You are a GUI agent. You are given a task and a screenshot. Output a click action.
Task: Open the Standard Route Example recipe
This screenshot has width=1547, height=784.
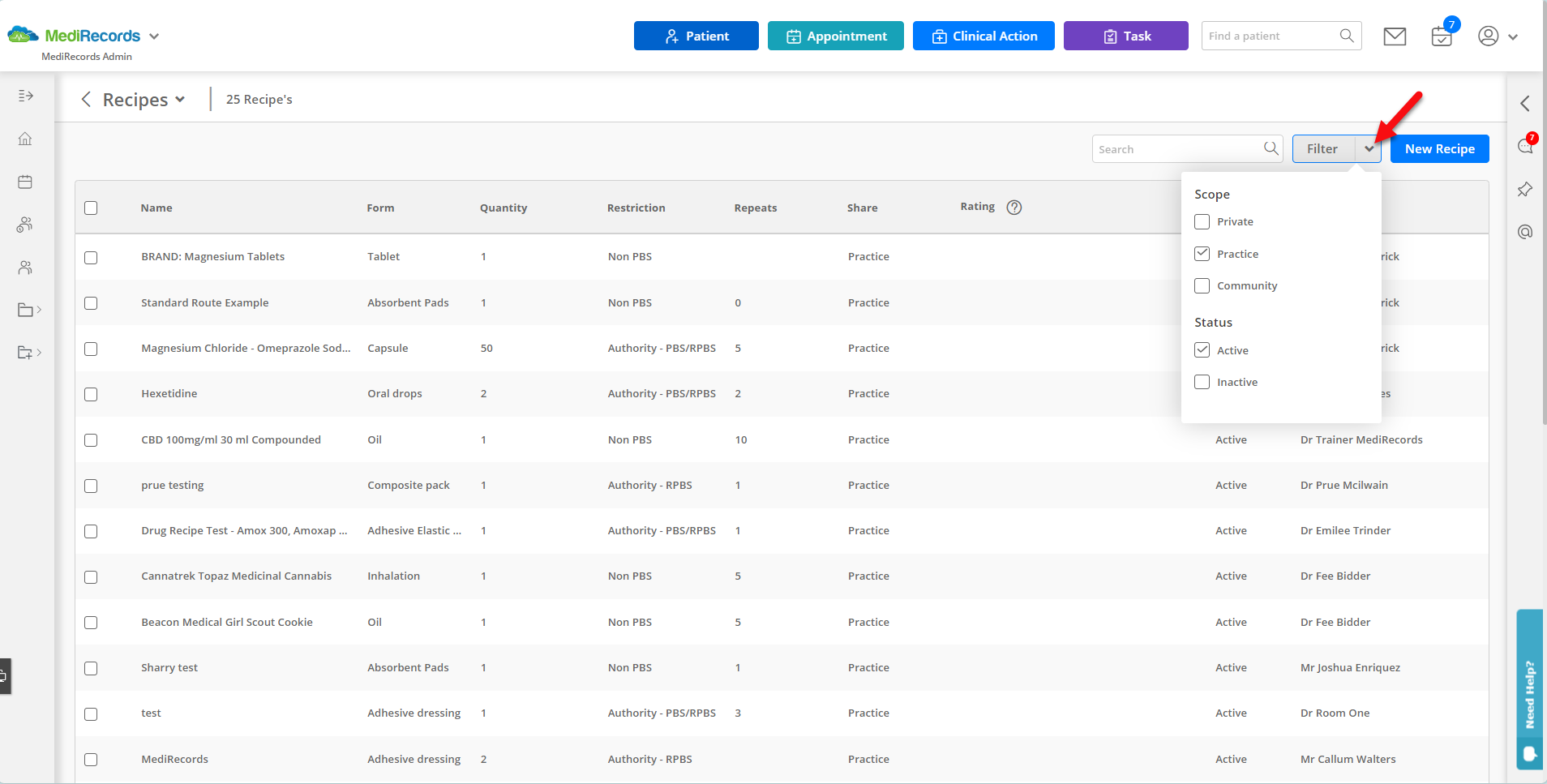(204, 302)
